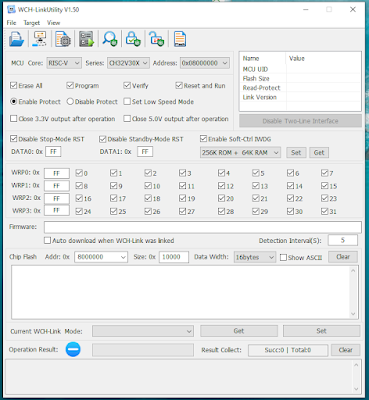The height and width of the screenshot is (400, 369).
Task: Open the File menu
Action: click(11, 23)
